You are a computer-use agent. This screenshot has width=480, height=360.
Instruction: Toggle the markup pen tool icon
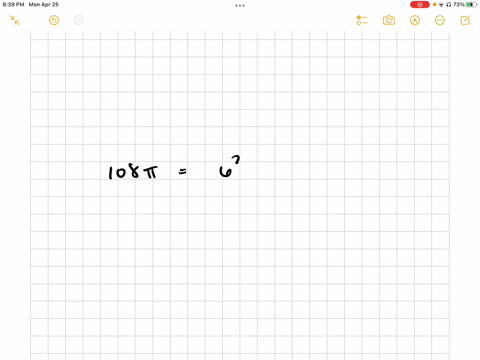tap(415, 20)
